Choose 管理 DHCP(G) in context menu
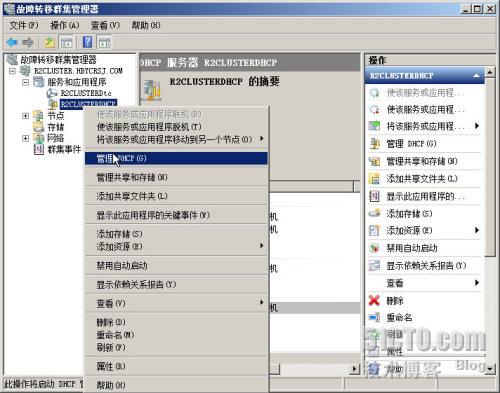Screen dimensions: 500x393 point(176,158)
